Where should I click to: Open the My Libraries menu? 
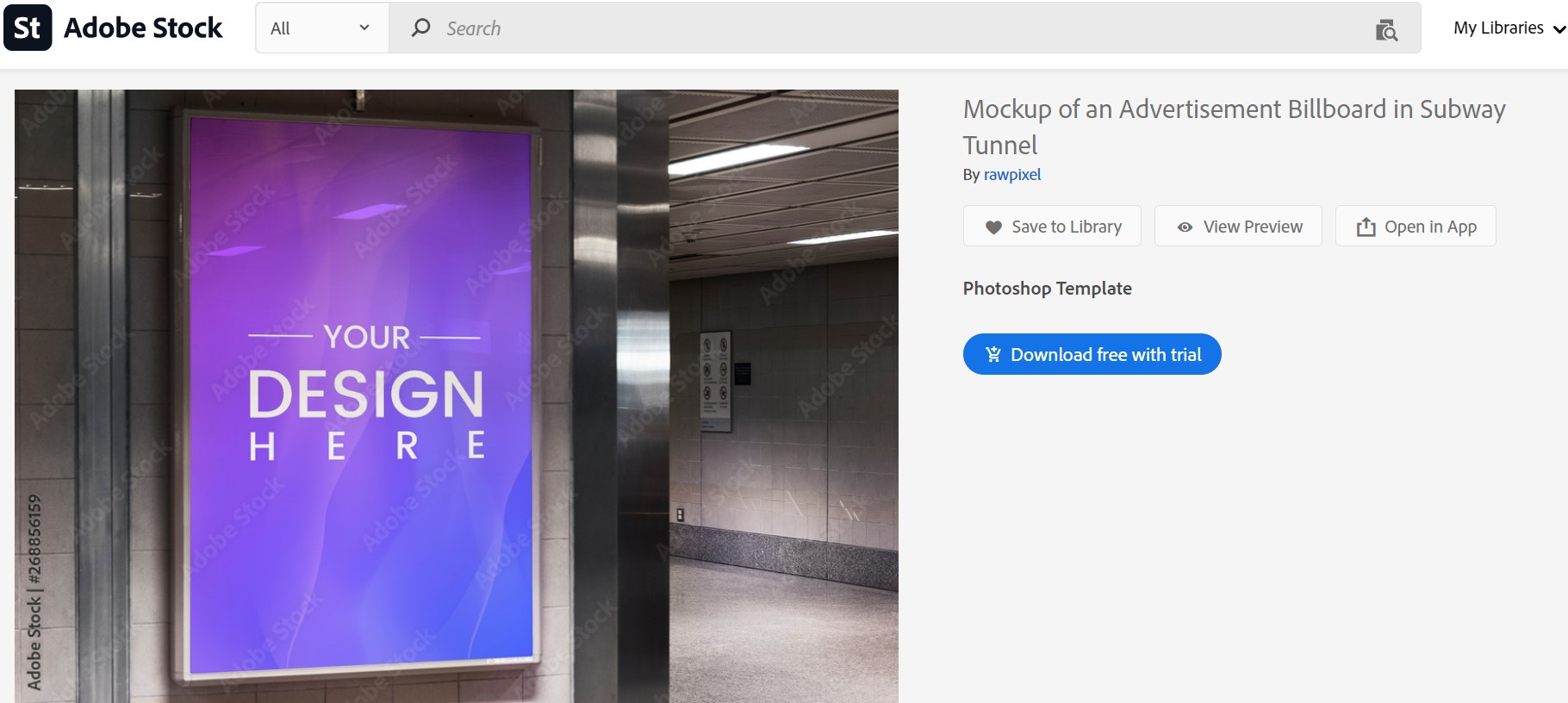[1498, 28]
